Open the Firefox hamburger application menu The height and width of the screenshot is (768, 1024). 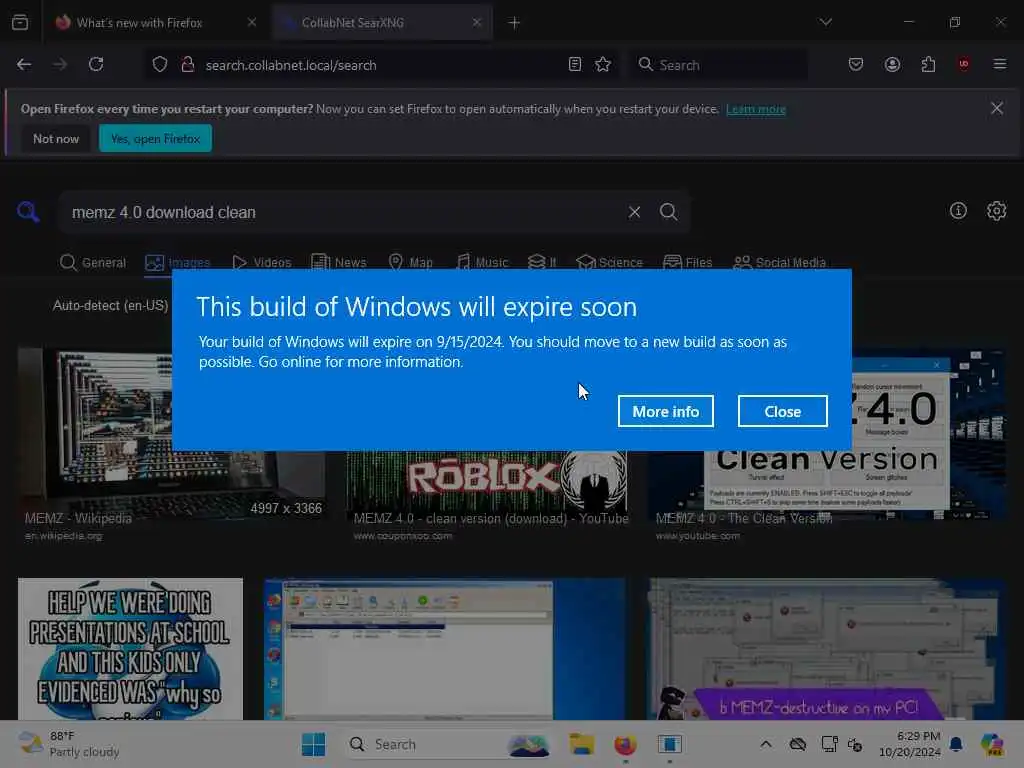coord(1000,64)
